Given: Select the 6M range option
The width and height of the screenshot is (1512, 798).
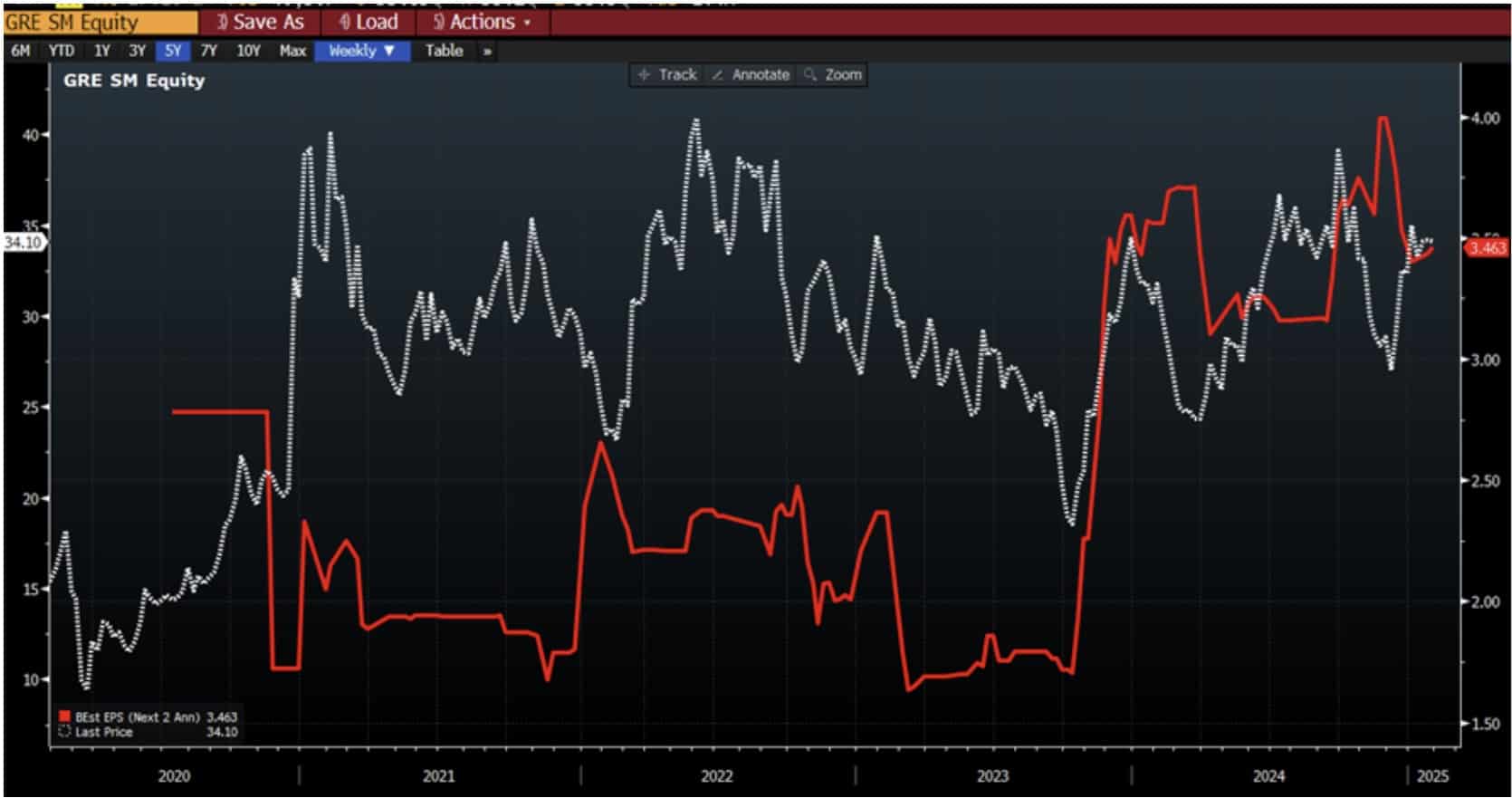Looking at the screenshot, I should (x=21, y=52).
